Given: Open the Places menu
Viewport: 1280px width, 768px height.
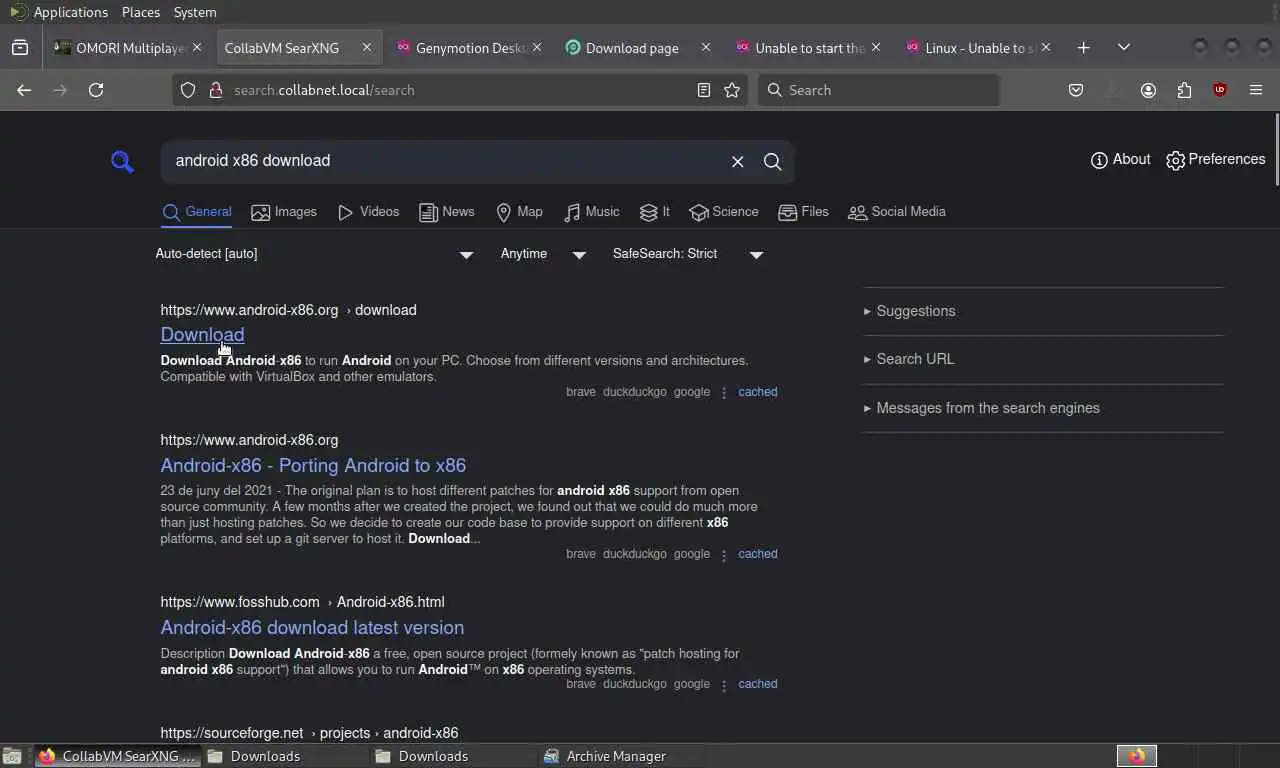Looking at the screenshot, I should [x=141, y=12].
